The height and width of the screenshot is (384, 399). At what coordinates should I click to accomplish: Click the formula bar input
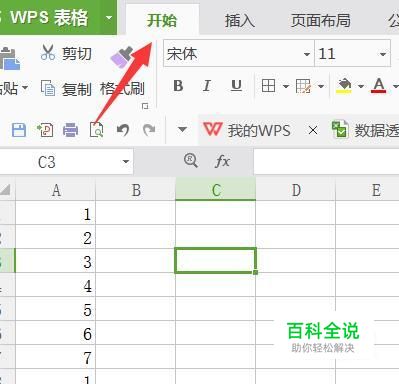click(x=326, y=162)
